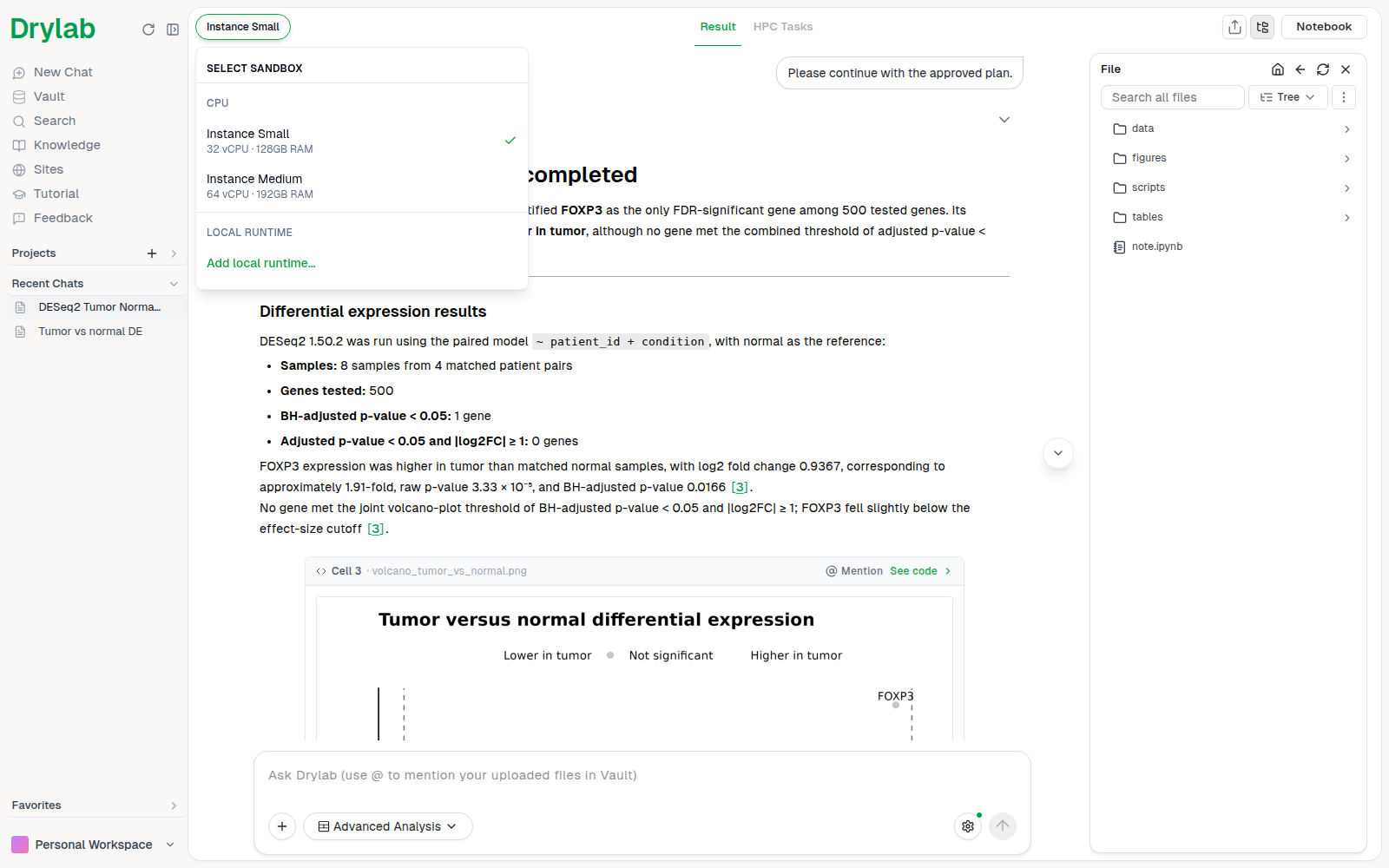Toggle the file tree panel icon
The image size is (1389, 868).
1262,27
